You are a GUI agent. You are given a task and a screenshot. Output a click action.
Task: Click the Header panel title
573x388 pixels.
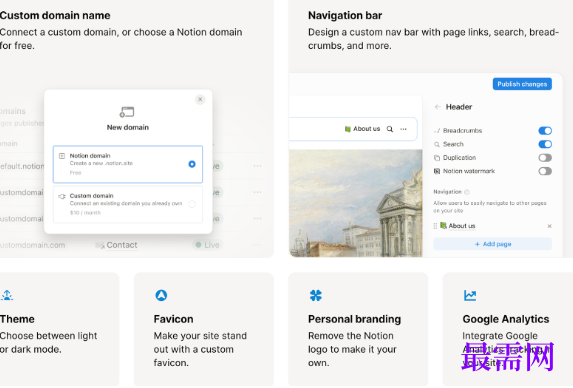459,107
